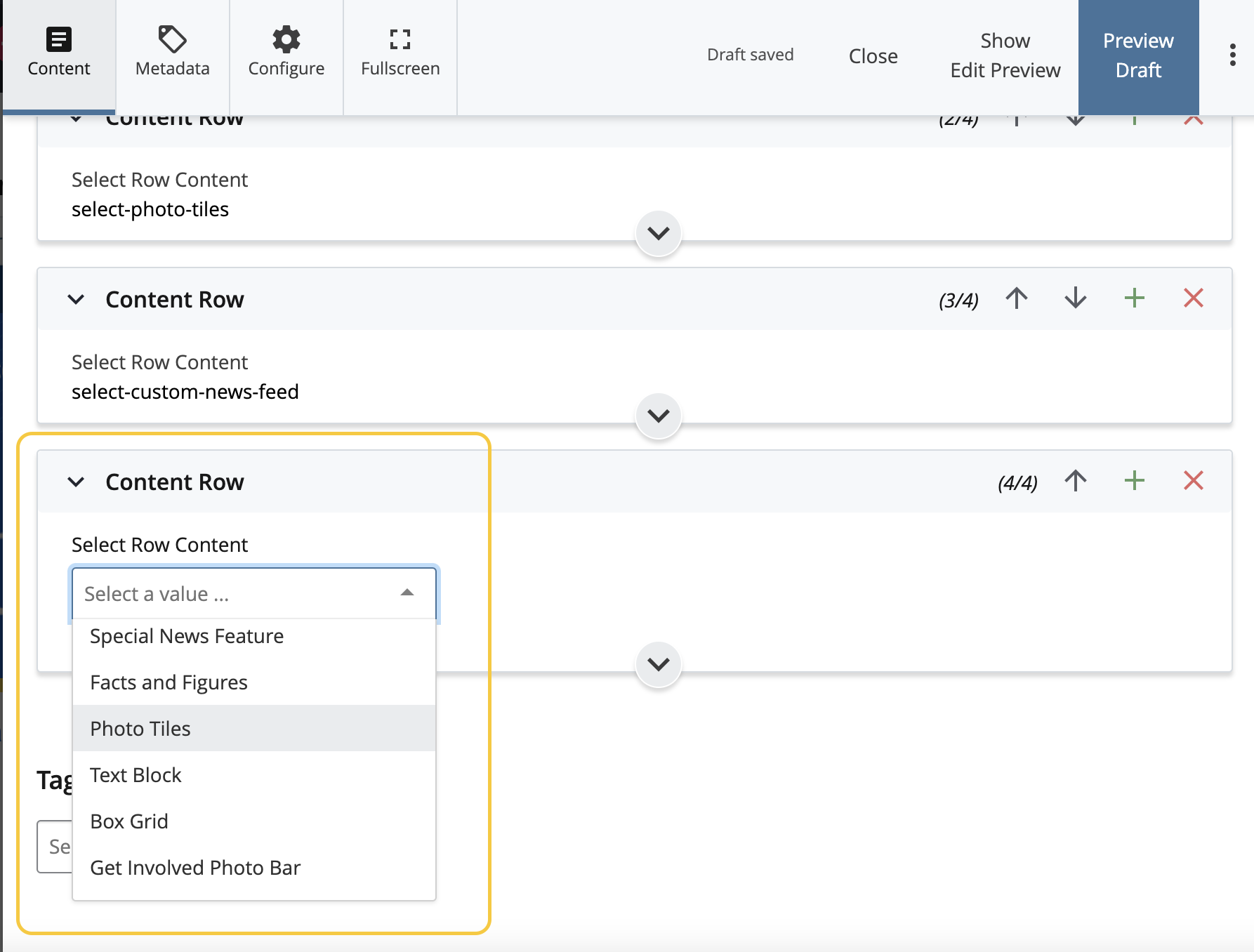Screen dimensions: 1254x952
Task: Choose Text Block option
Action: pos(254,775)
